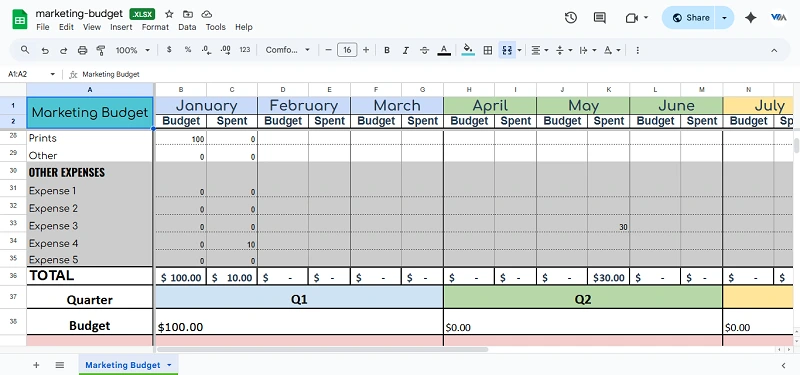Image resolution: width=800 pixels, height=375 pixels.
Task: Open the View menu
Action: coord(92,27)
